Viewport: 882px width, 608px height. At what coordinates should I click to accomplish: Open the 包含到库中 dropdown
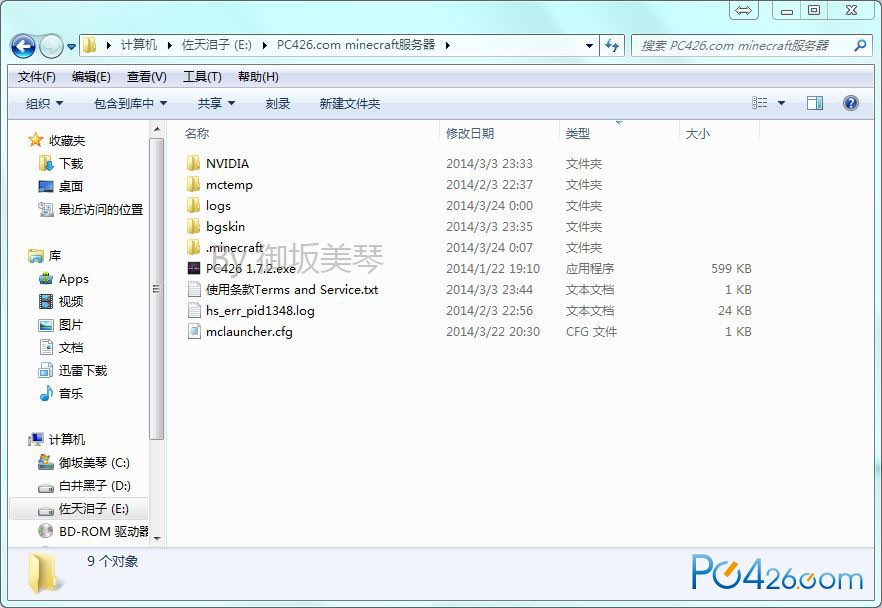point(130,103)
